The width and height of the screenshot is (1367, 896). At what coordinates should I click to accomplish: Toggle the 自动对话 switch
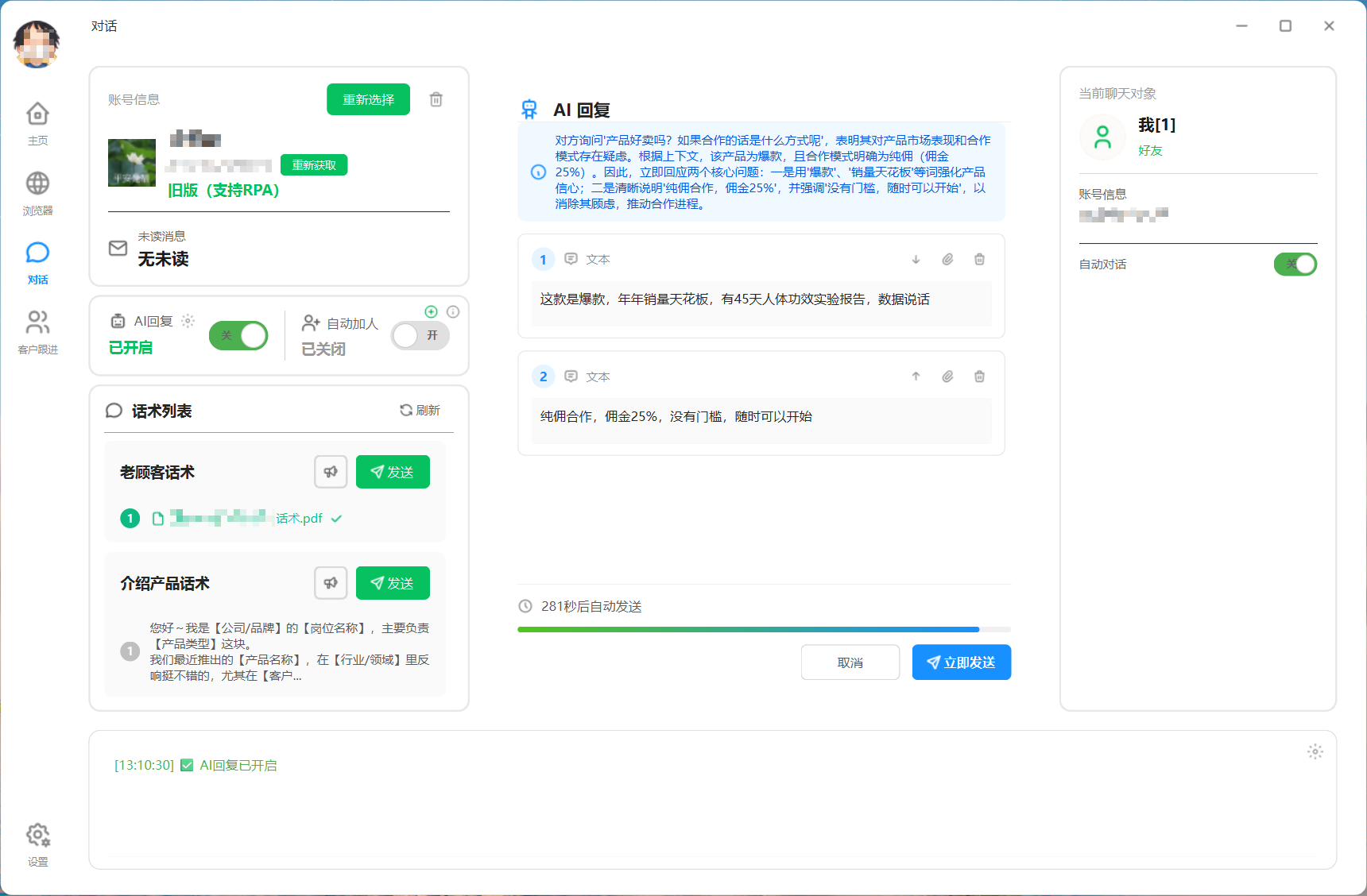[x=1295, y=264]
